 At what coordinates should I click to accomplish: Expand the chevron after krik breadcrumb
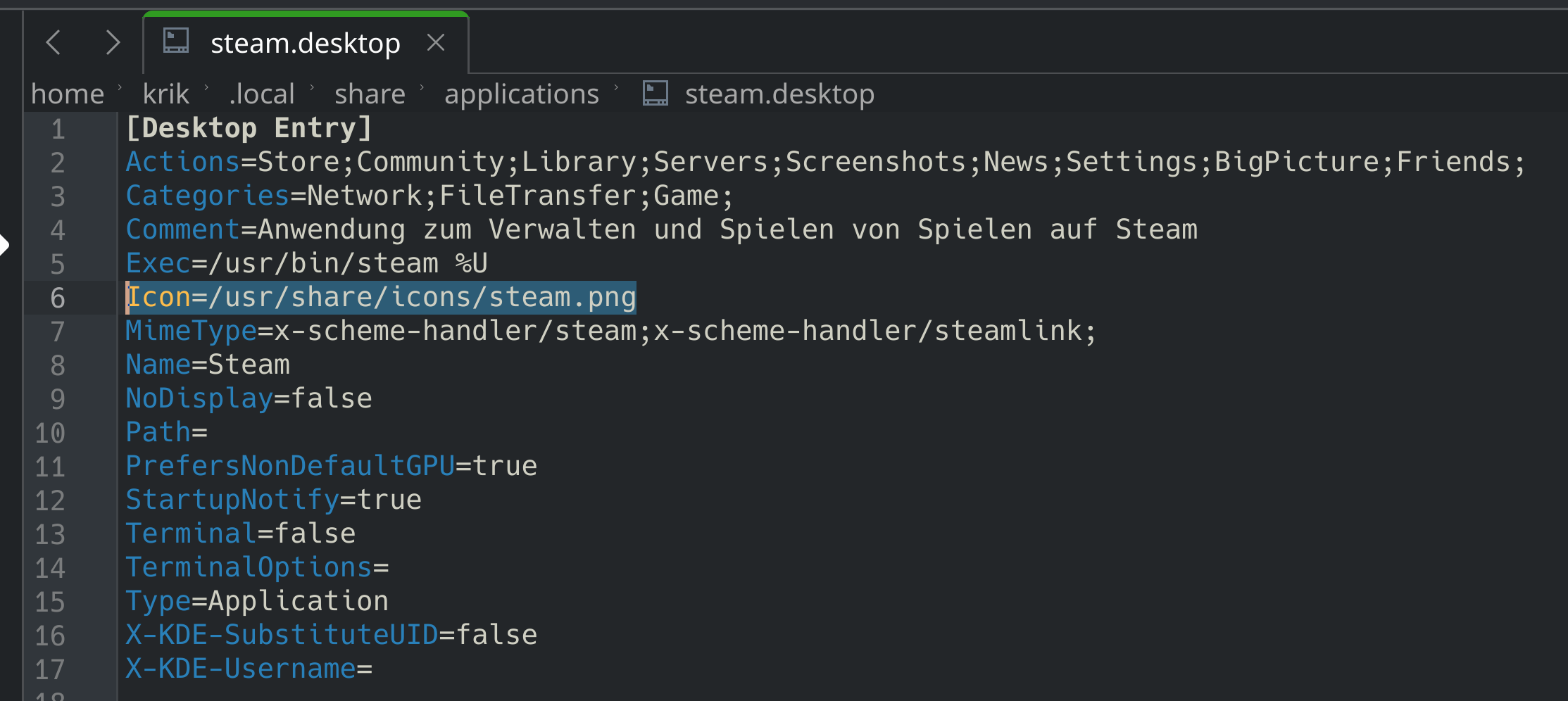coord(207,88)
